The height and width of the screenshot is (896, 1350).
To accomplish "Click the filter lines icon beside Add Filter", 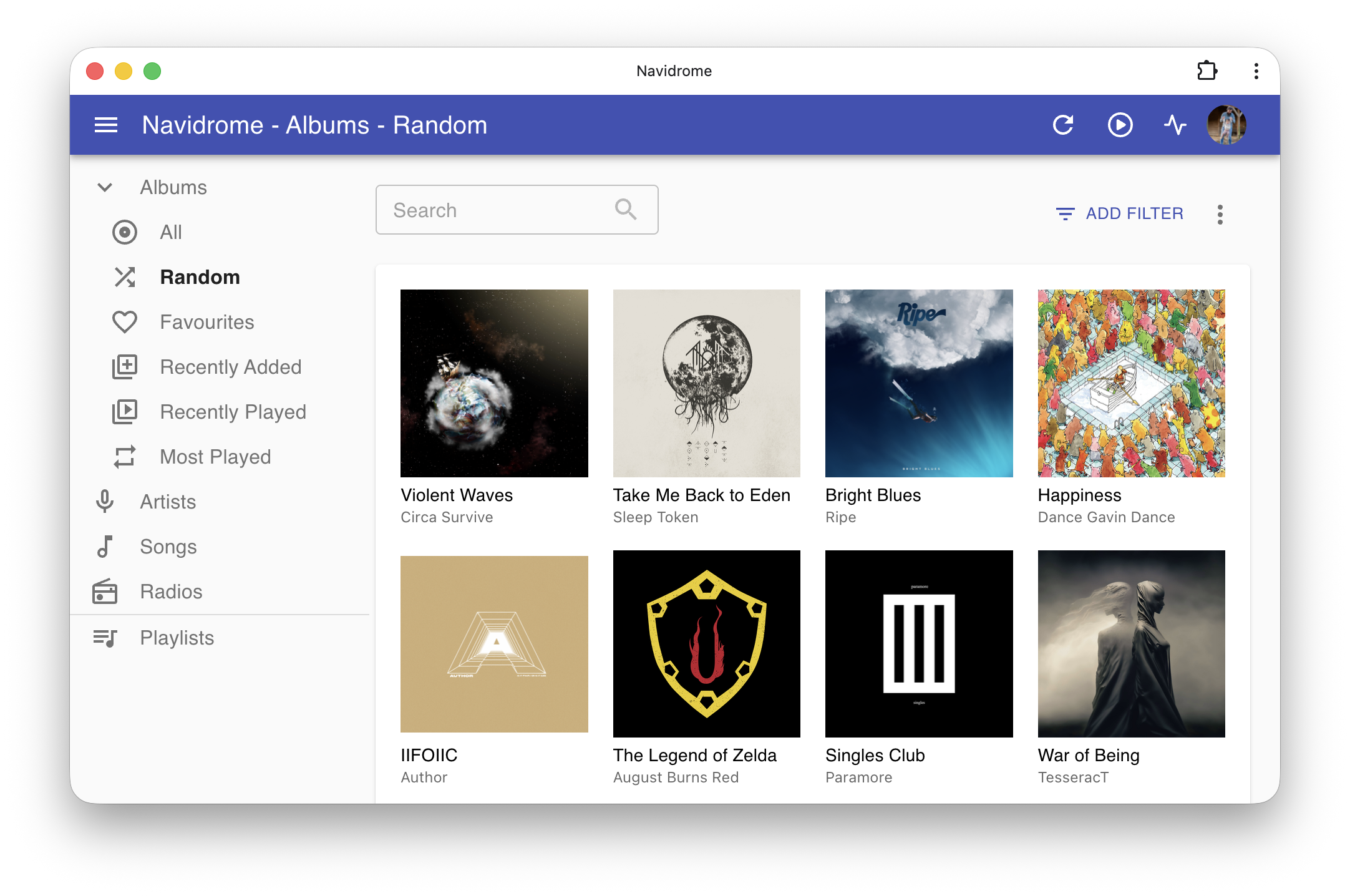I will pyautogui.click(x=1066, y=214).
